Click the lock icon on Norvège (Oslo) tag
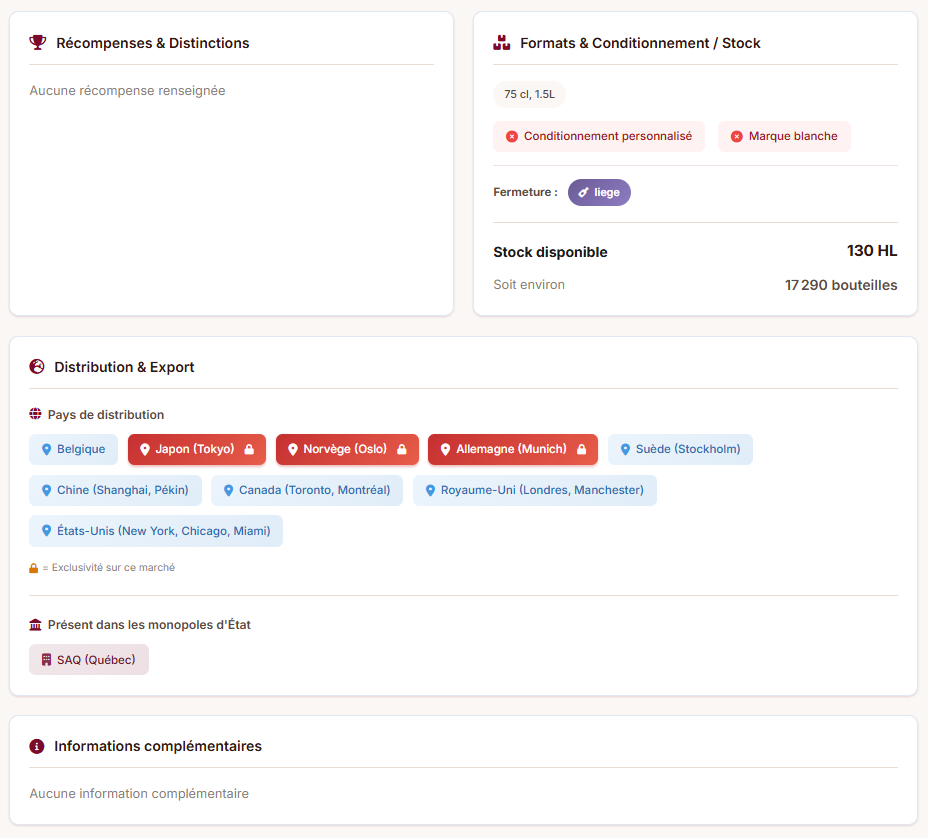Screen dimensions: 928x838 click(x=402, y=450)
